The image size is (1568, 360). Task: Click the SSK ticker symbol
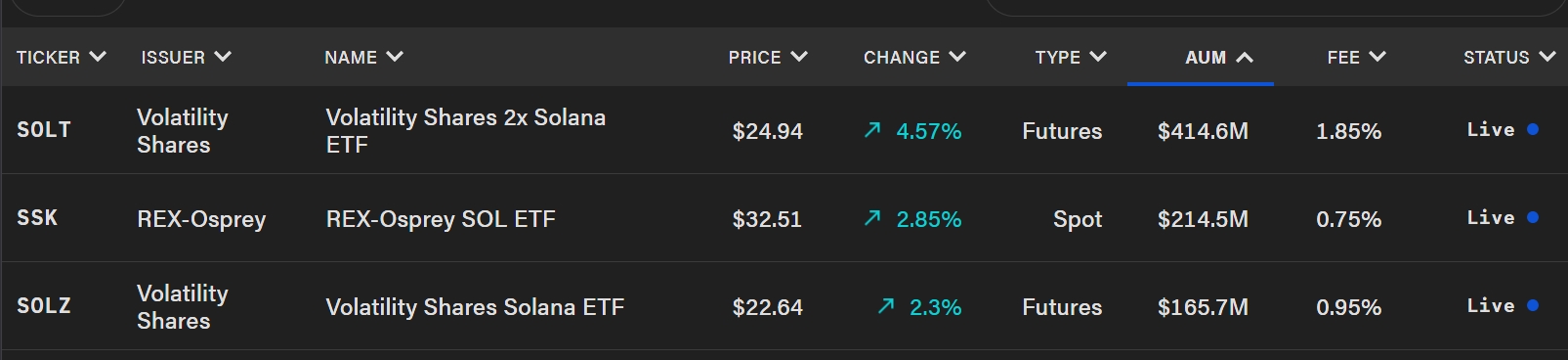[x=37, y=217]
